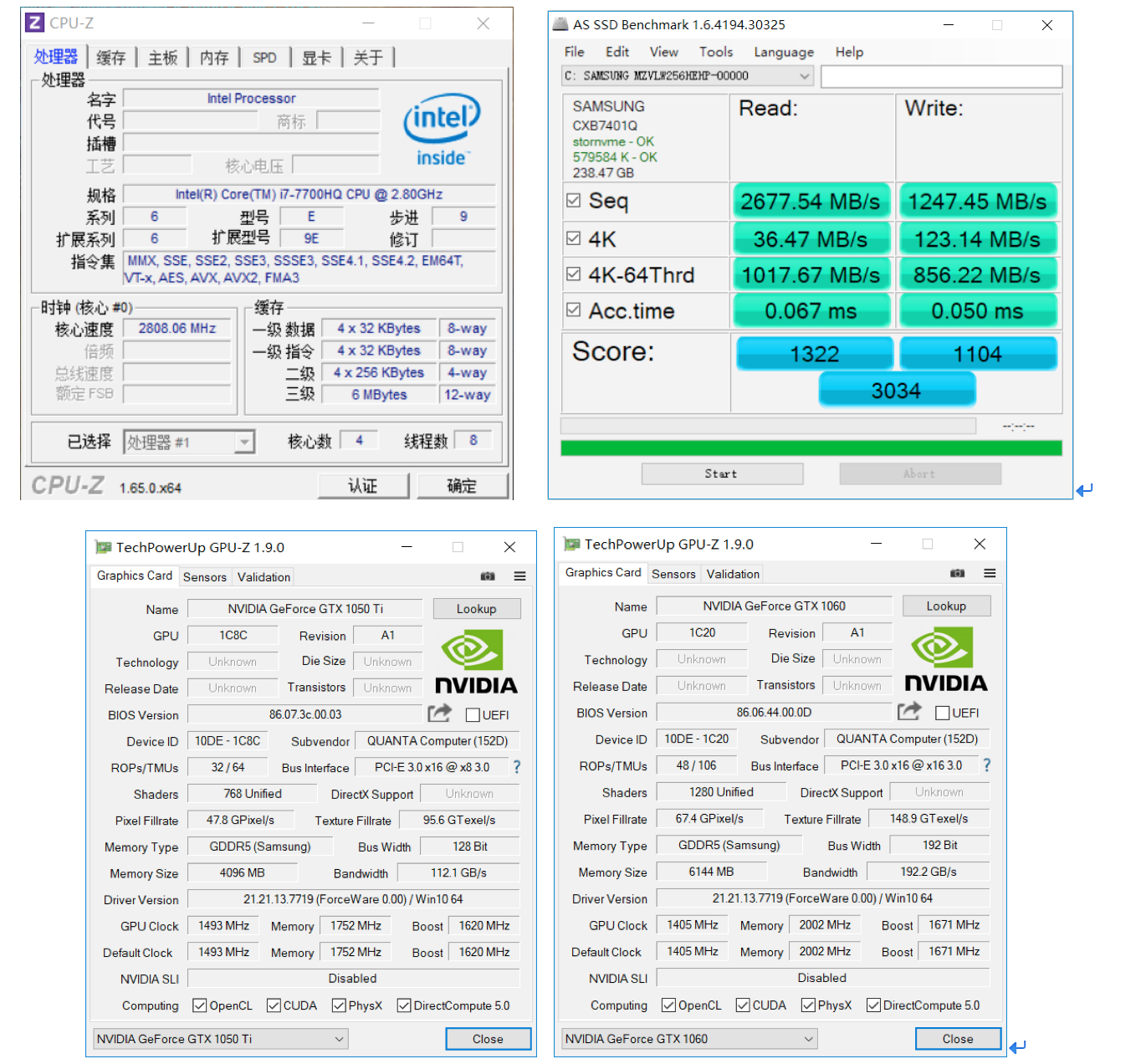Click GPU-Z title icon in GTX 1050 Ti window

[103, 547]
